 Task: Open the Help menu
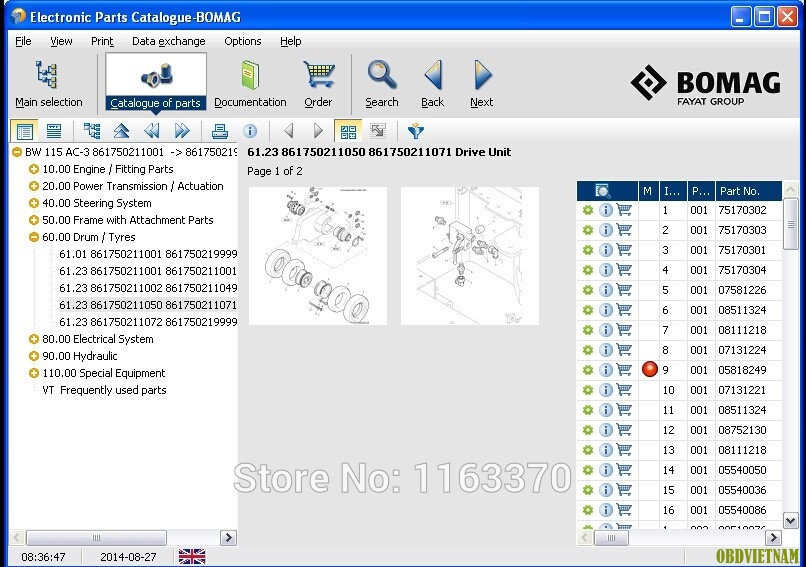290,41
